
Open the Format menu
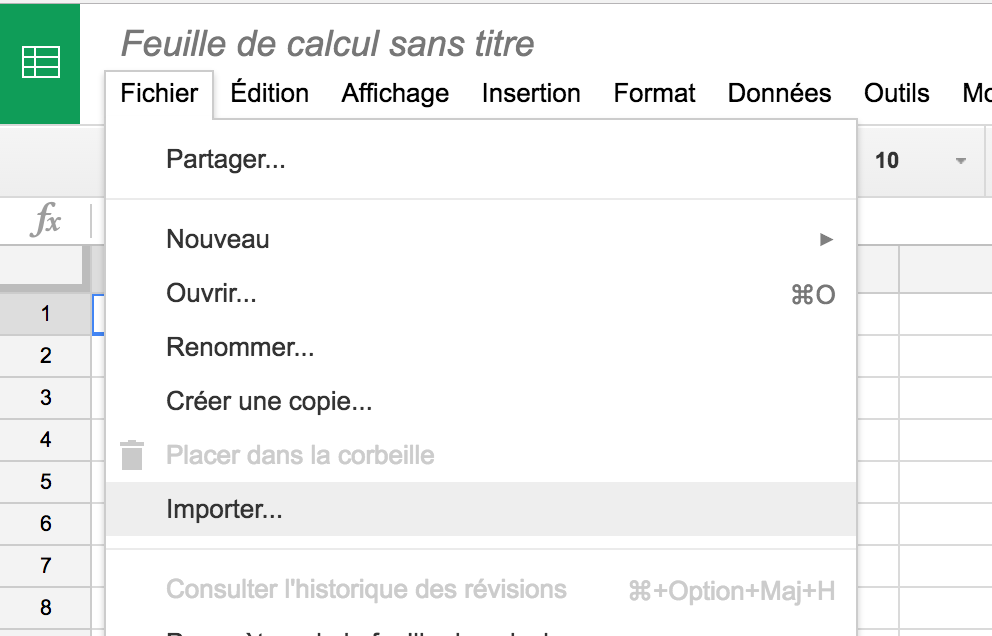(x=654, y=94)
